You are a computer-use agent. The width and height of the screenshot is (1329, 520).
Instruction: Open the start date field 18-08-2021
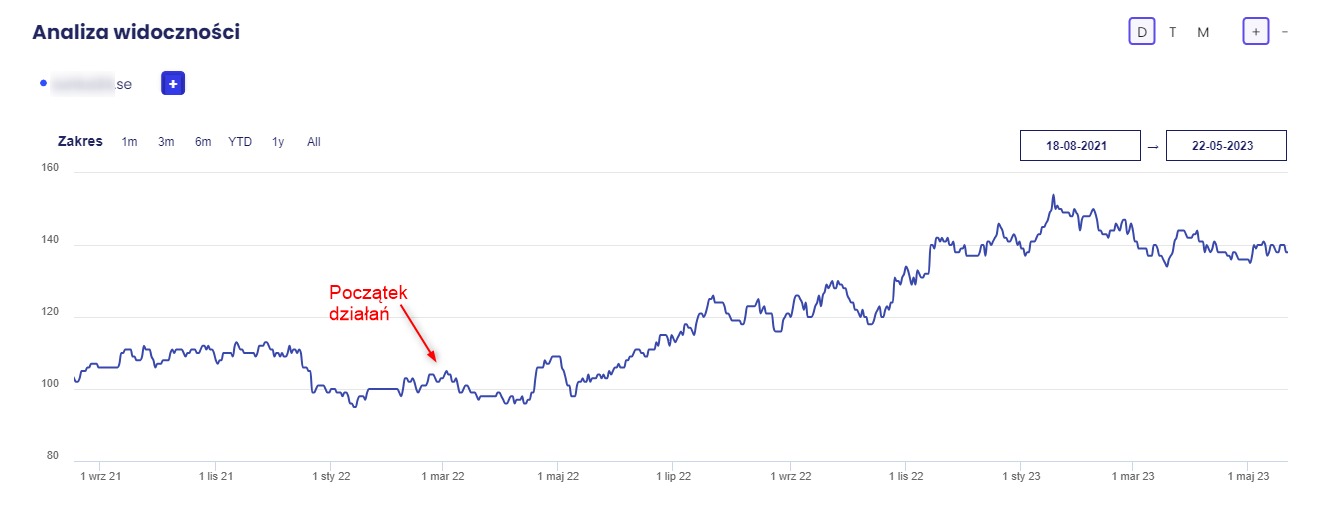tap(1079, 145)
